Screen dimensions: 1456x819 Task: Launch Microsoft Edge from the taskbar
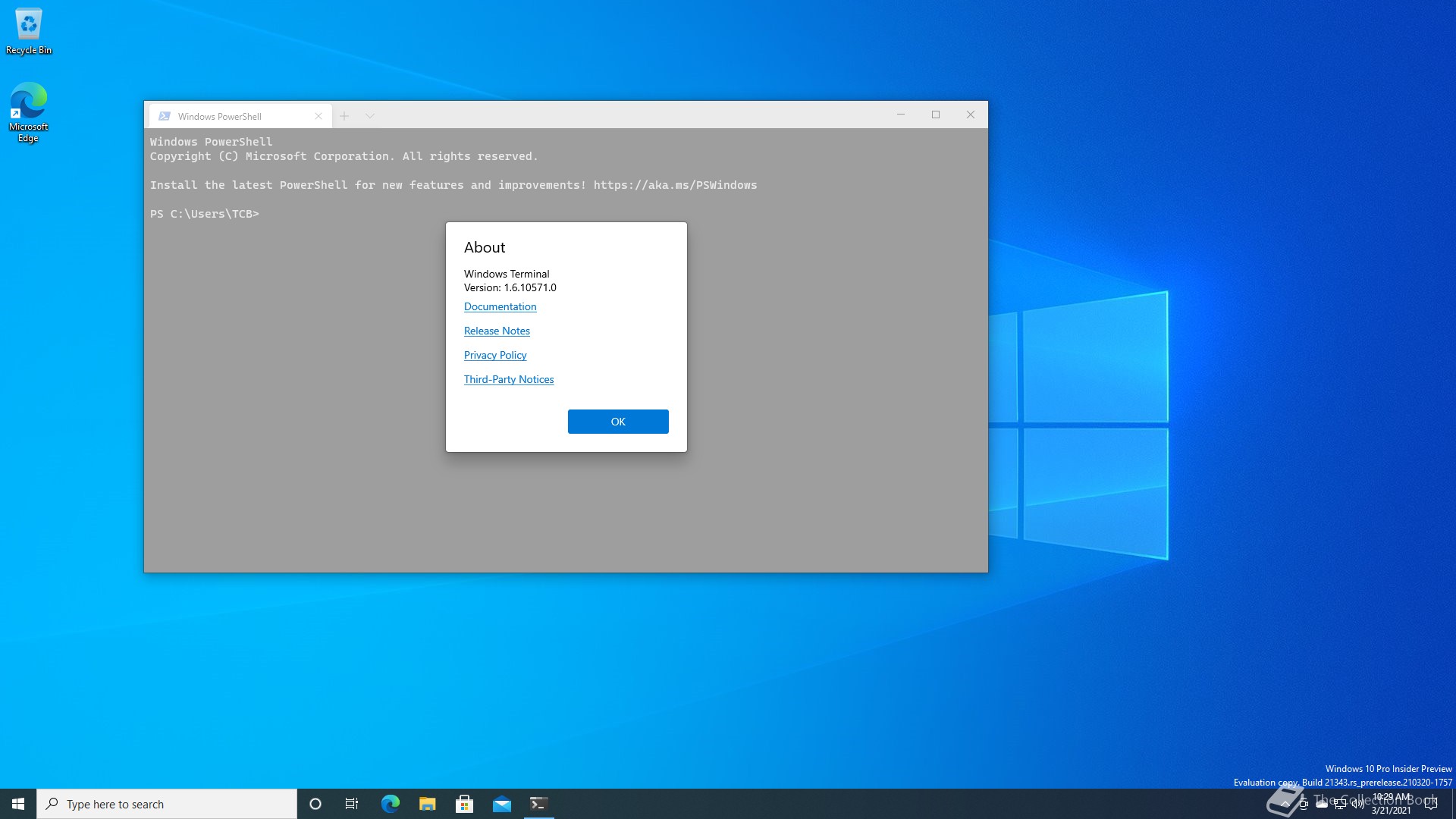pyautogui.click(x=390, y=804)
